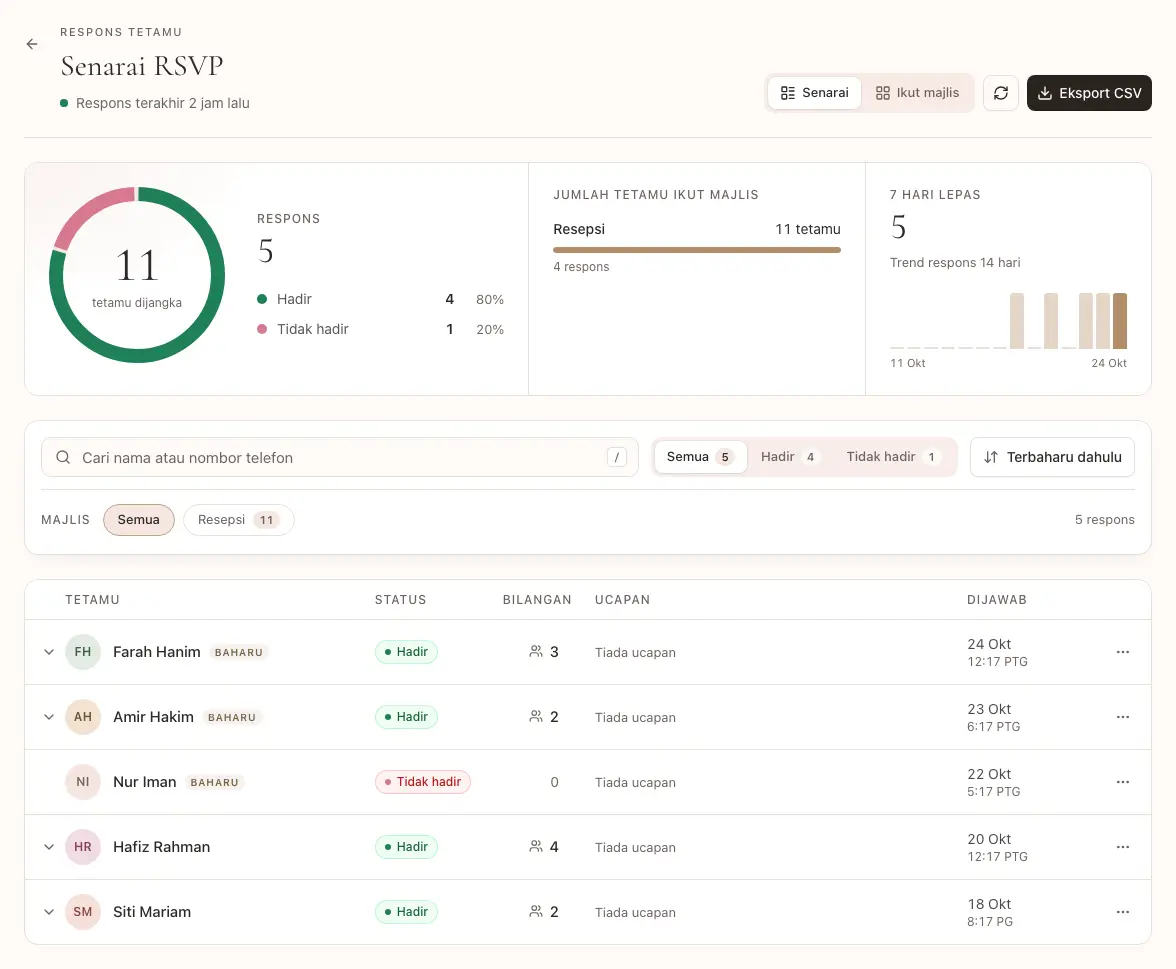The image size is (1176, 969).
Task: Click the slash shortcut key hint
Action: [x=616, y=458]
